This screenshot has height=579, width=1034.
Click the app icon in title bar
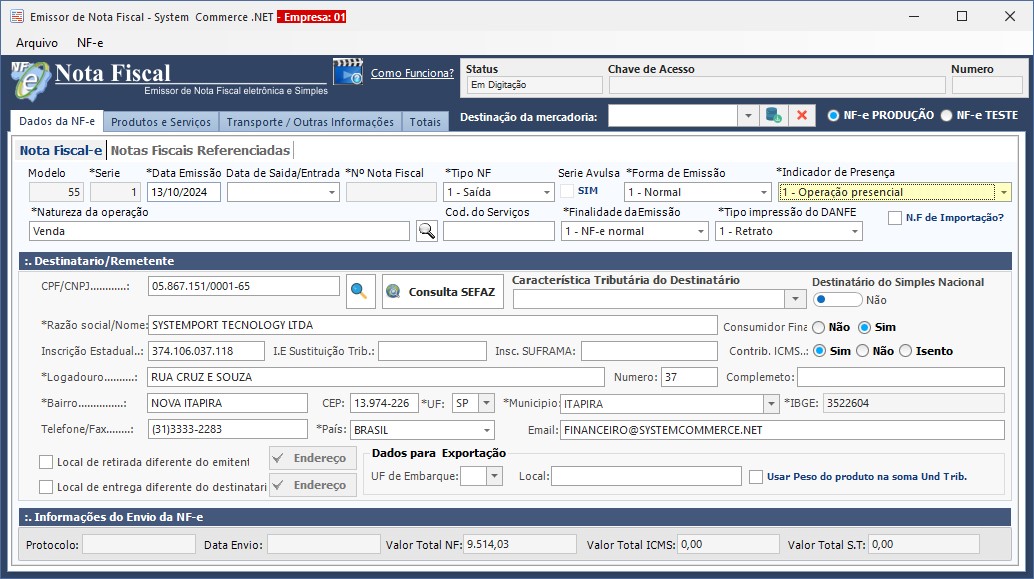16,17
